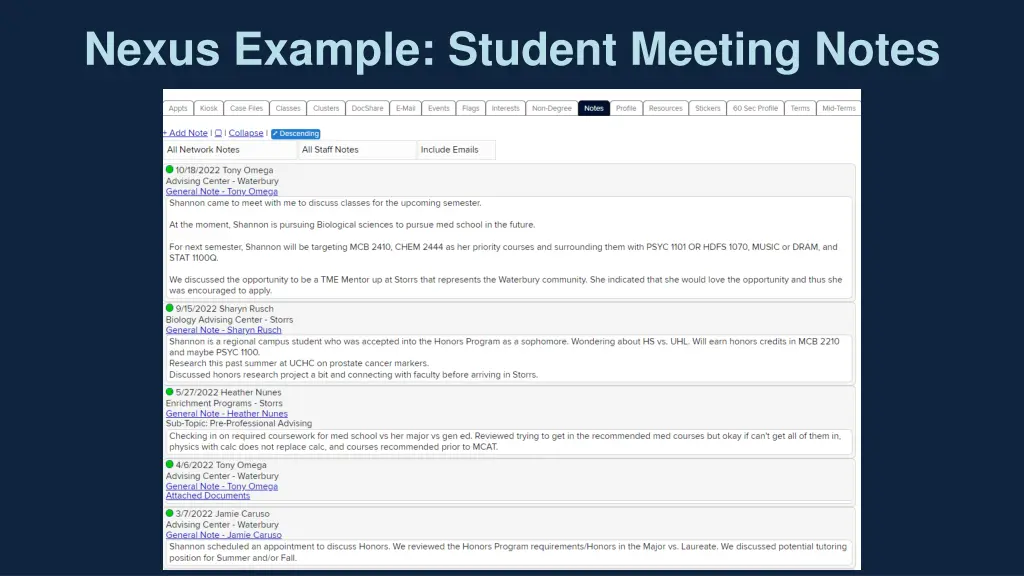Open the E-Mail tab
1024x576 pixels.
pos(406,108)
